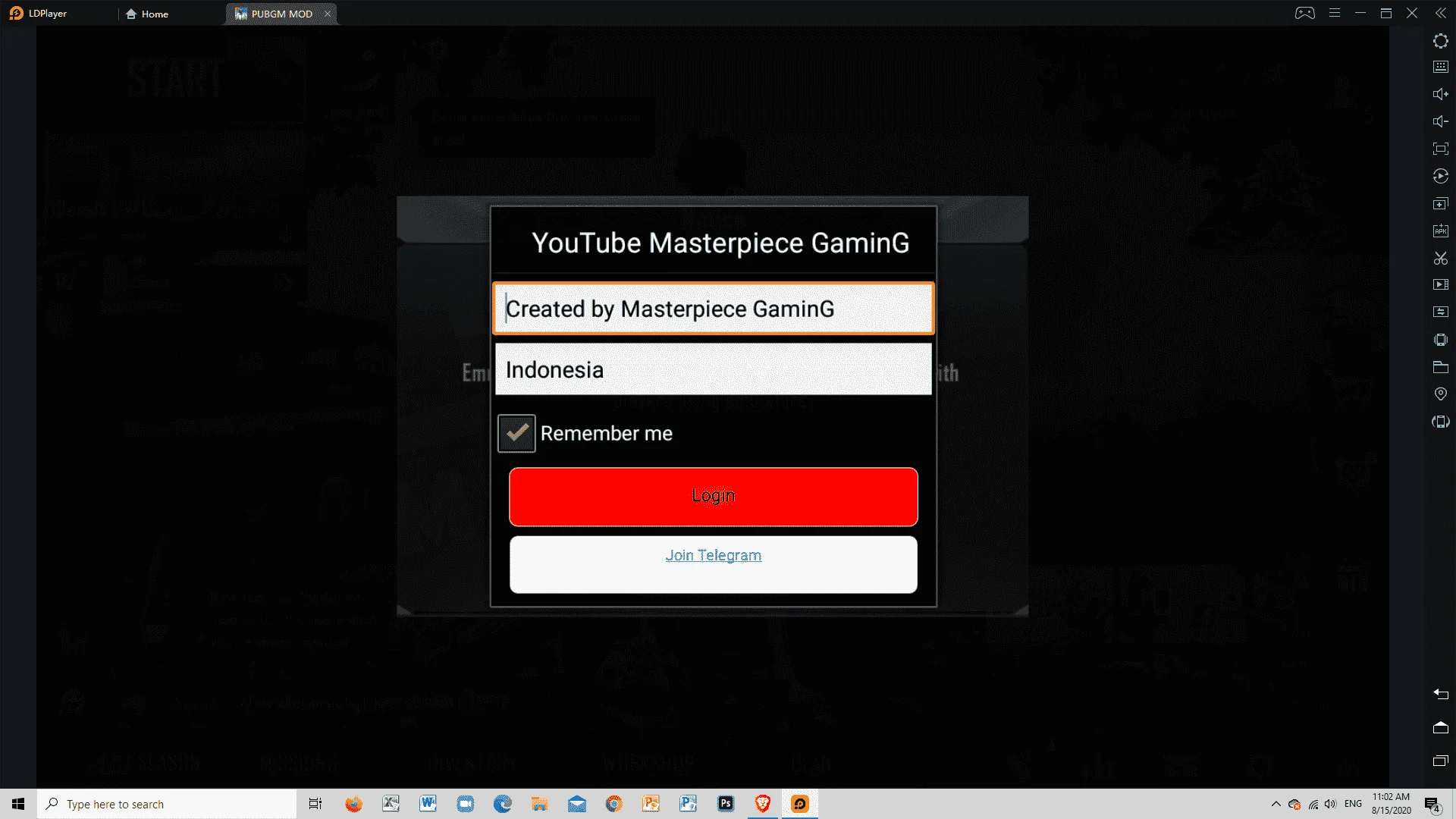Viewport: 1456px width, 819px height.
Task: Open virtual GPS location icon
Action: tap(1441, 394)
